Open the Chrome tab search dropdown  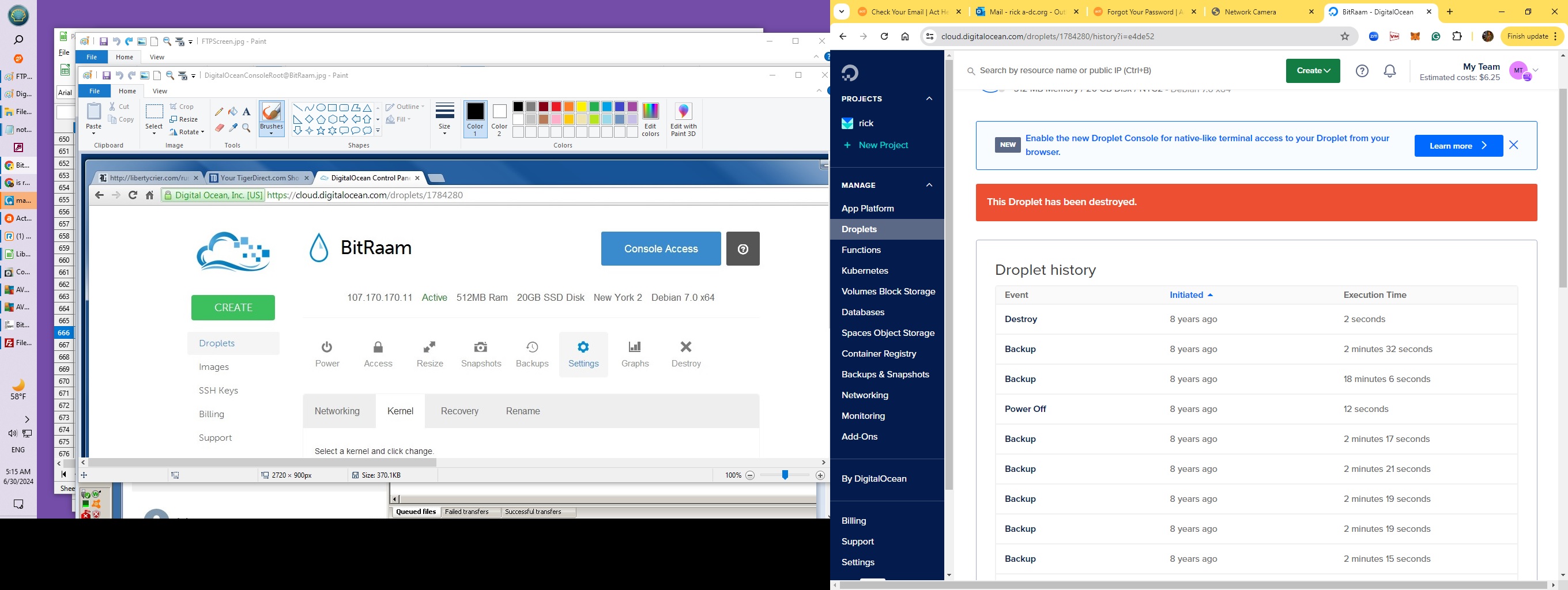click(841, 12)
